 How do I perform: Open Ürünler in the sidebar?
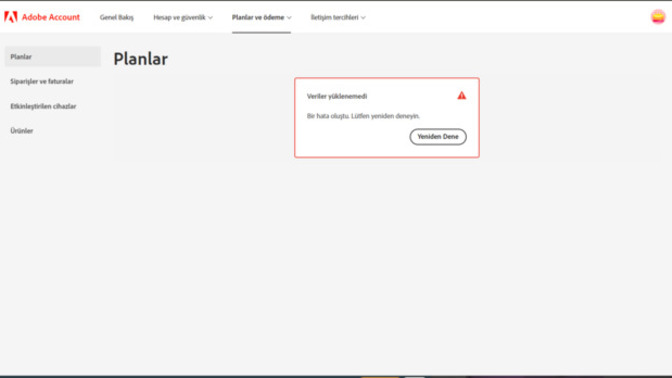tap(22, 131)
